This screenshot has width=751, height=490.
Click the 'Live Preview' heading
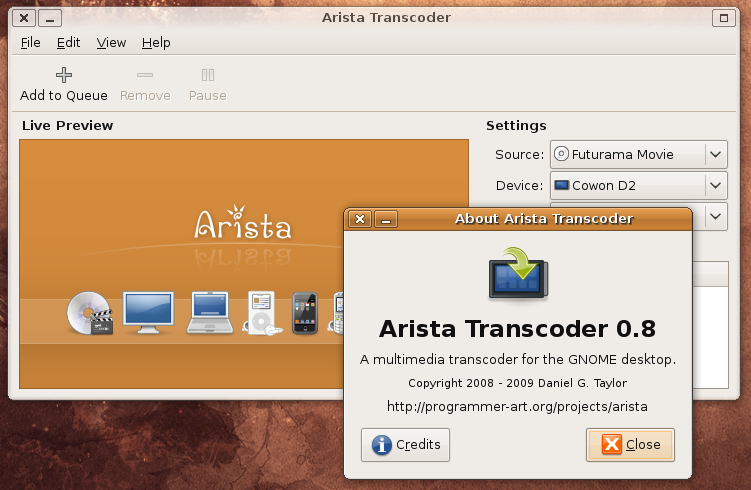[68, 125]
